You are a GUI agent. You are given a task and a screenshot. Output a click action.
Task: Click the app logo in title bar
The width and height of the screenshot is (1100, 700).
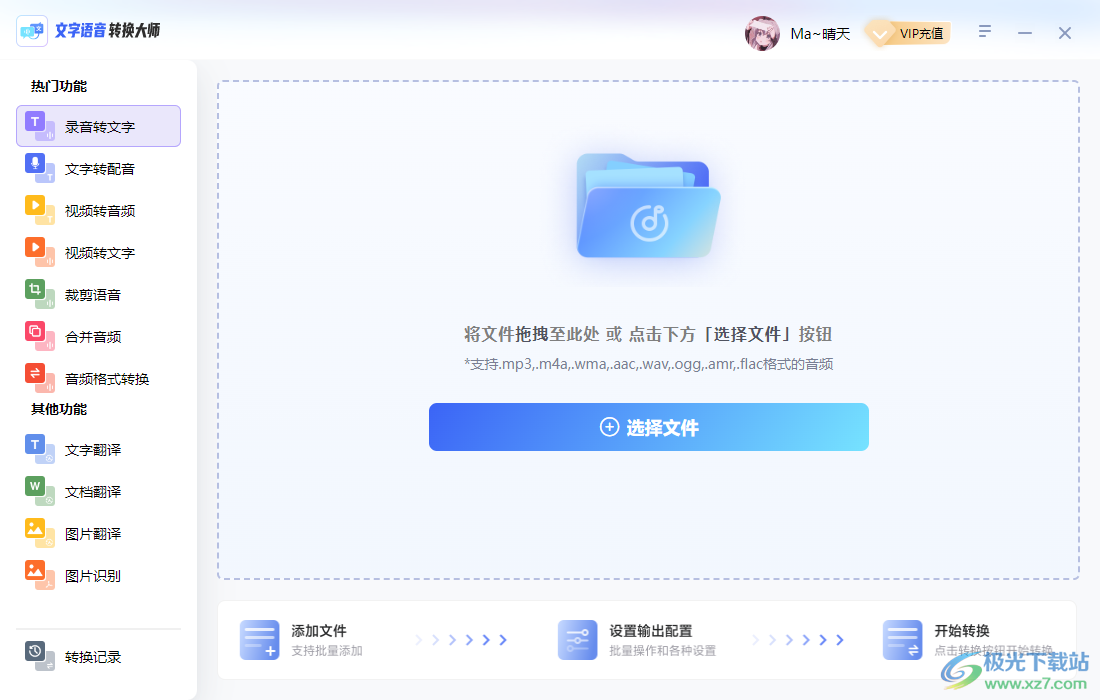[32, 30]
